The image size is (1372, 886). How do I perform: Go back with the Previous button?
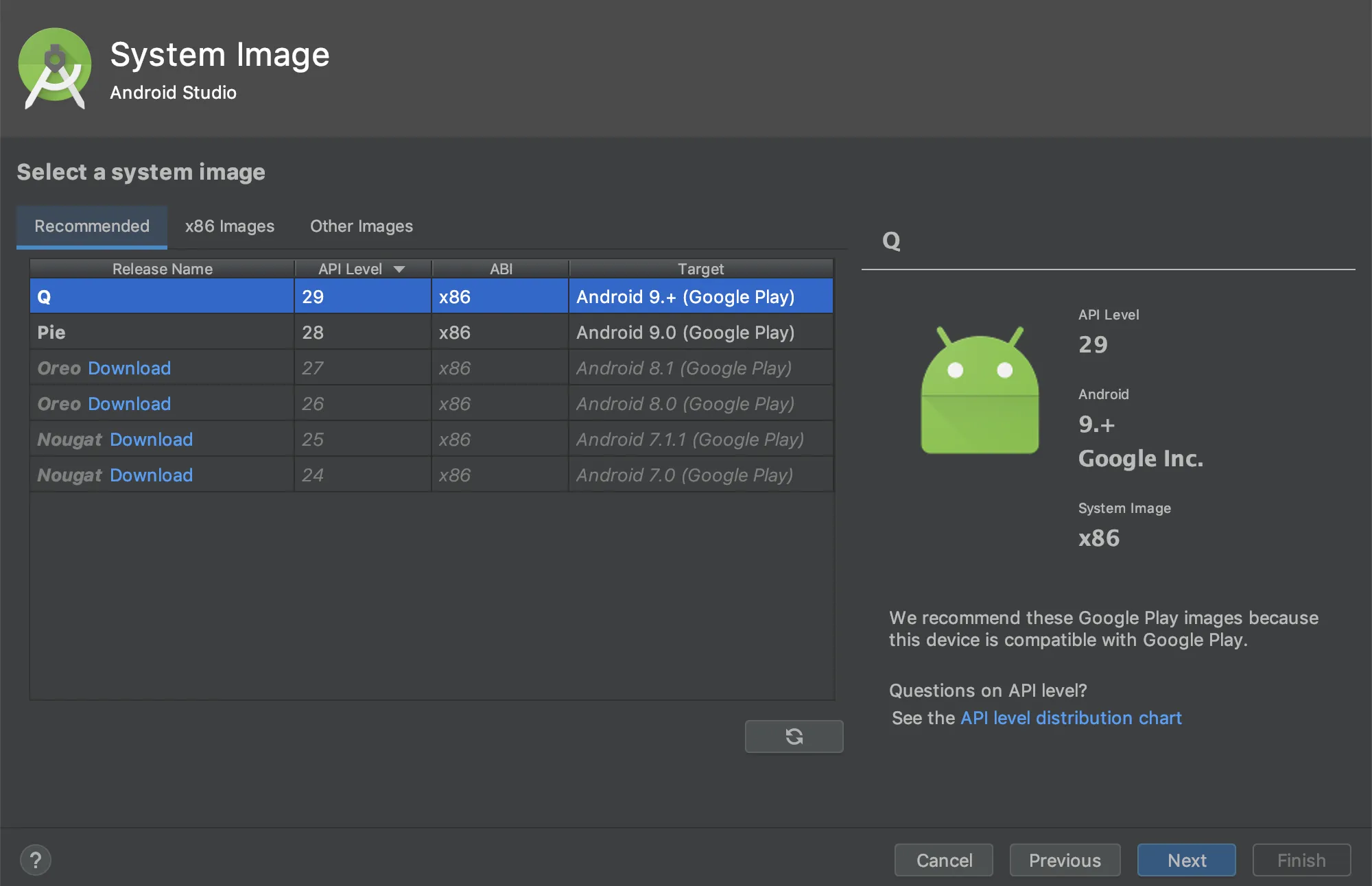click(x=1064, y=860)
